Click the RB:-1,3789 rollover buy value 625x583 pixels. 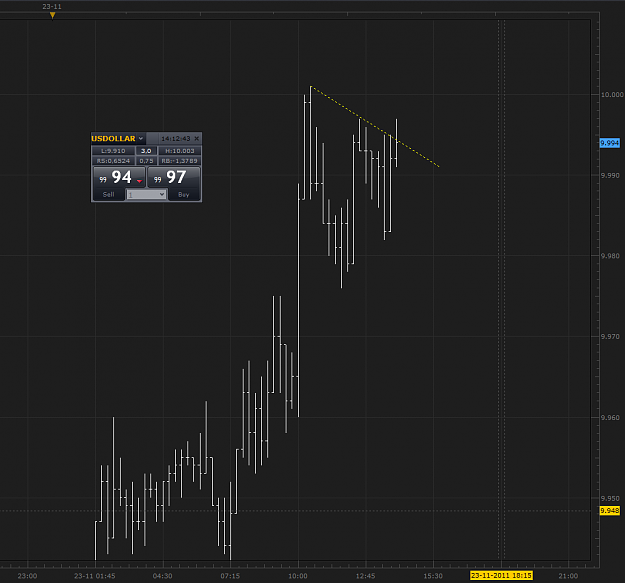pyautogui.click(x=180, y=161)
